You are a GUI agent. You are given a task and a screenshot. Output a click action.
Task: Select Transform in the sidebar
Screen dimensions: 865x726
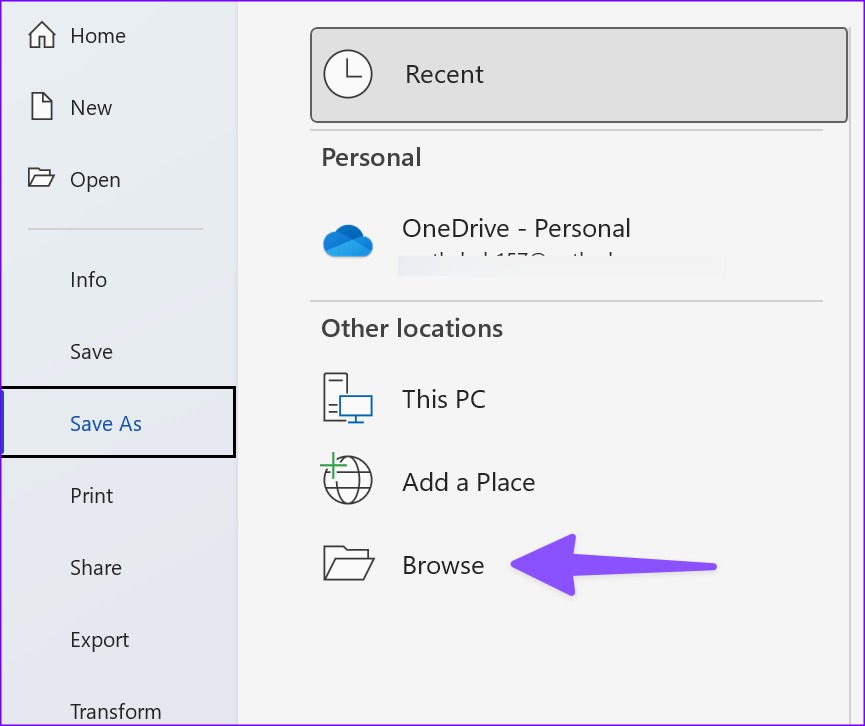point(115,712)
